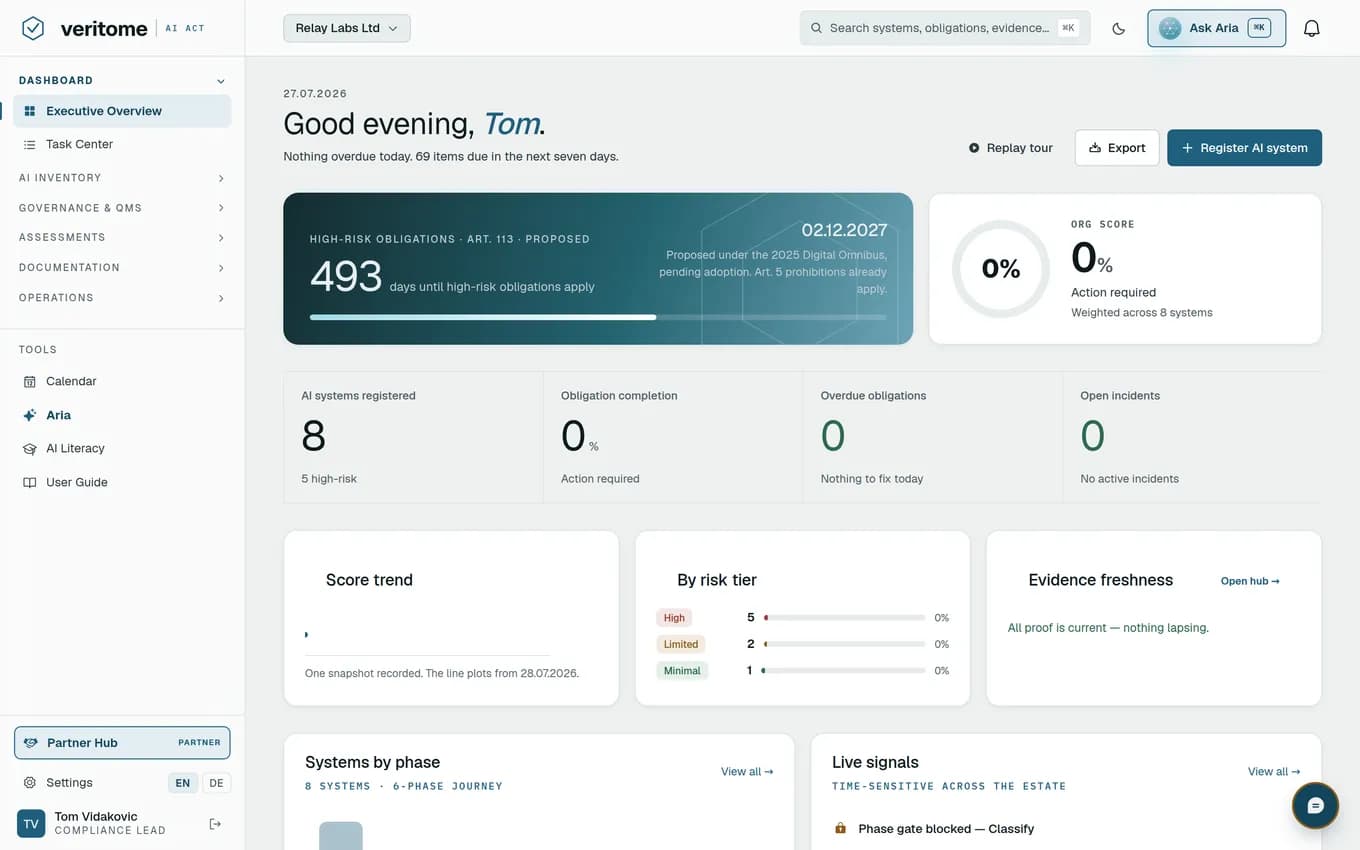Click the search magnifier icon
This screenshot has height=850, width=1360.
pos(816,28)
